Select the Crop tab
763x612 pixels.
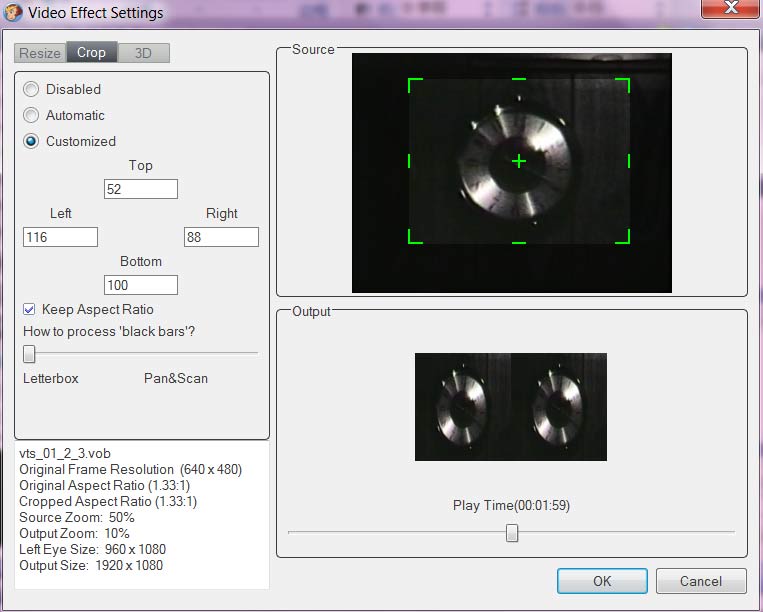91,52
